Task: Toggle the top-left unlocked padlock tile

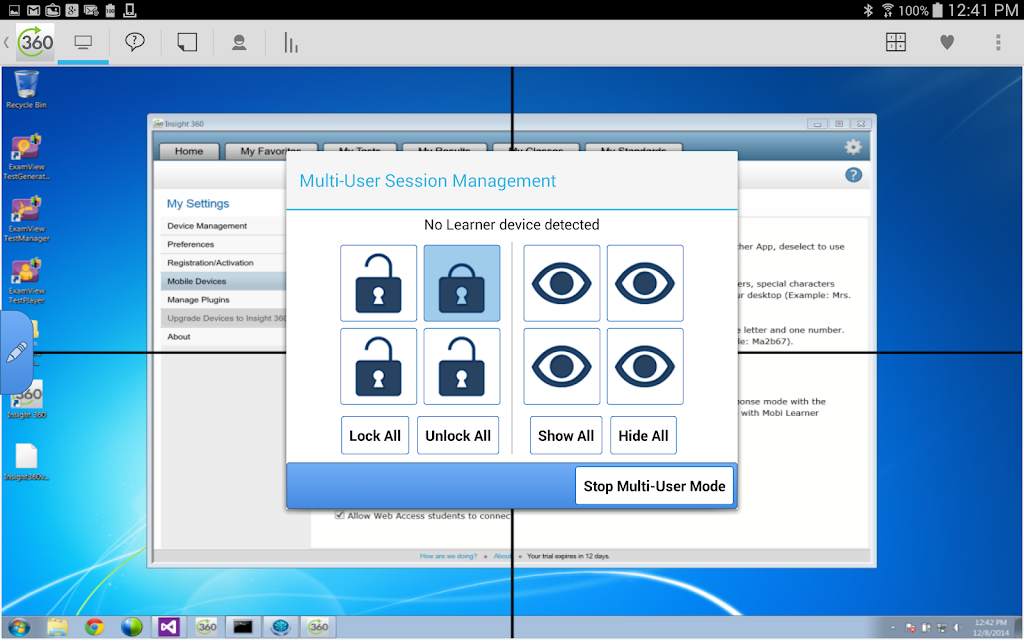Action: 378,283
